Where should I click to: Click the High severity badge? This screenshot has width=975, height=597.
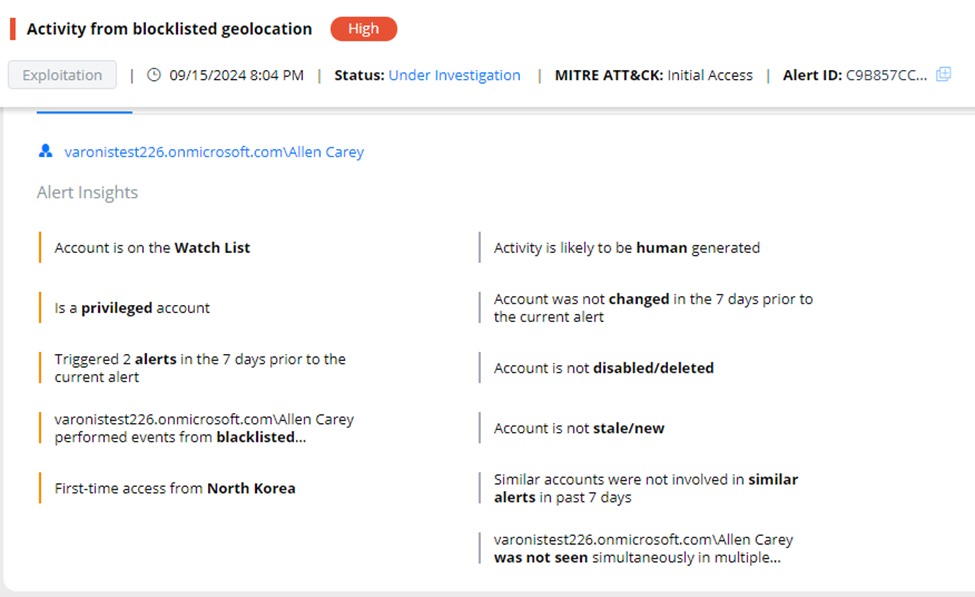[x=363, y=29]
